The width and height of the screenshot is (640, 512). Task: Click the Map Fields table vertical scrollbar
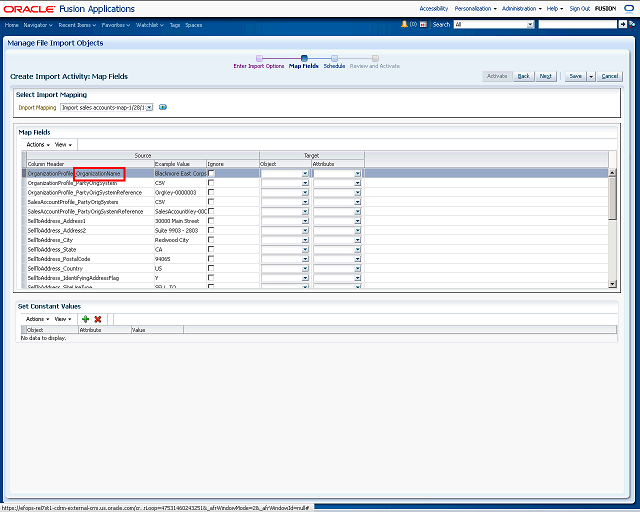(612, 225)
